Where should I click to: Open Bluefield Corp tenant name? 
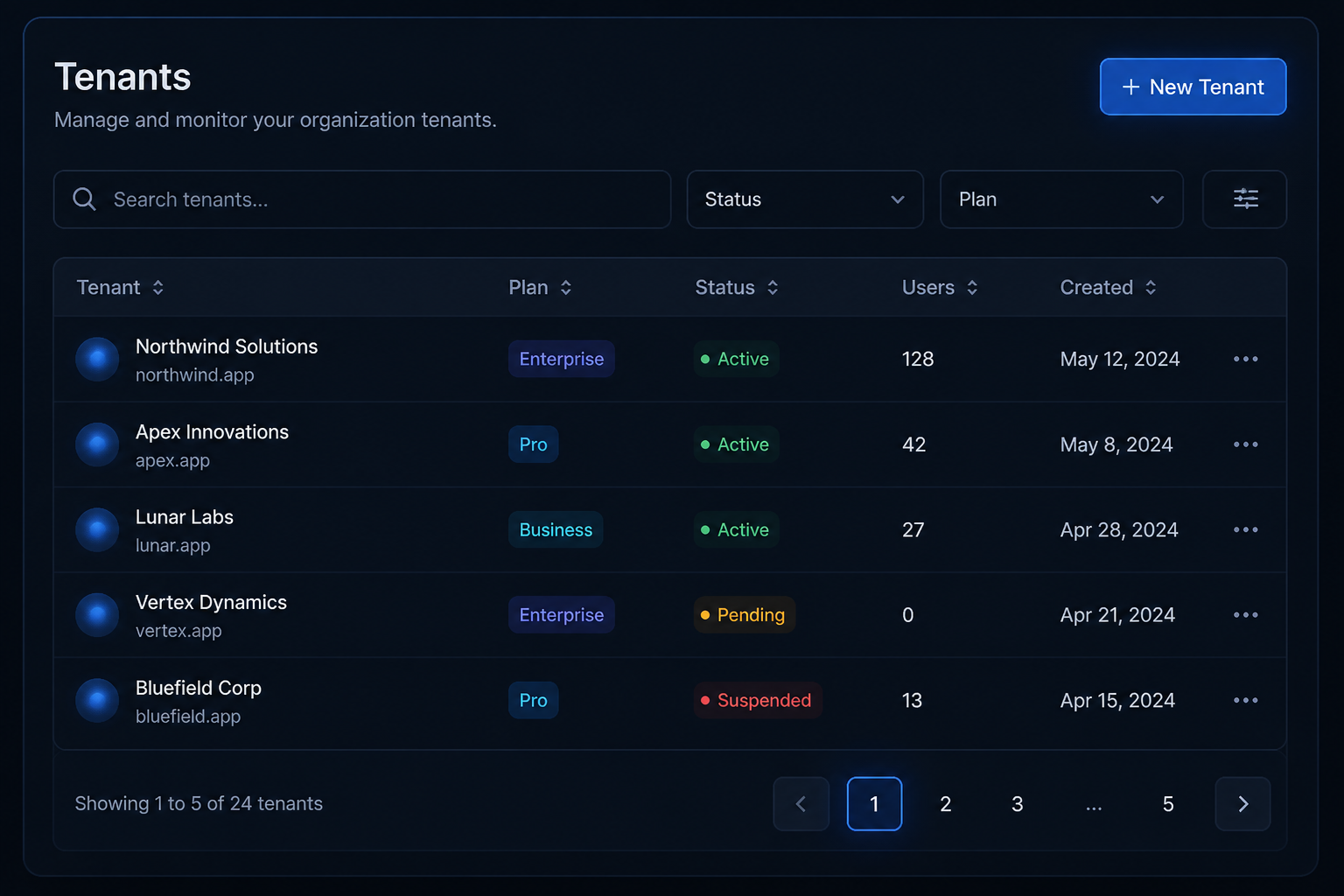[x=199, y=688]
